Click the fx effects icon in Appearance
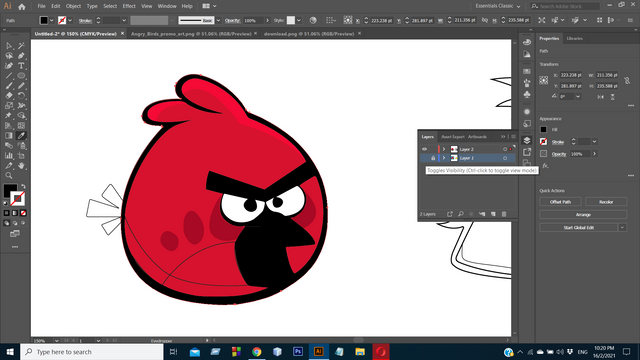 click(545, 166)
